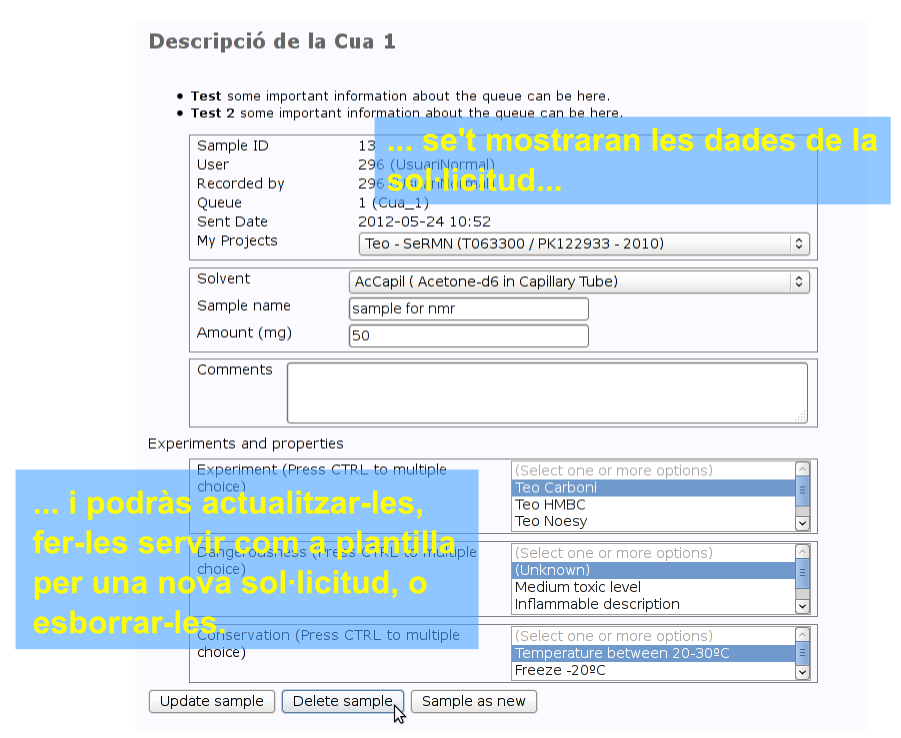Viewport: 901px width, 738px height.
Task: Select Medium toxic level option
Action: click(653, 587)
